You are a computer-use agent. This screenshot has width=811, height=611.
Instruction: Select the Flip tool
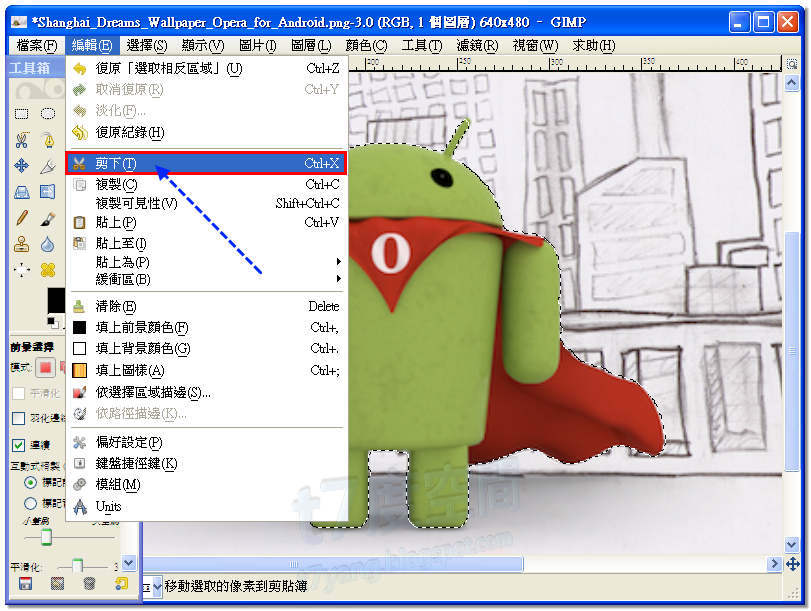coord(48,192)
